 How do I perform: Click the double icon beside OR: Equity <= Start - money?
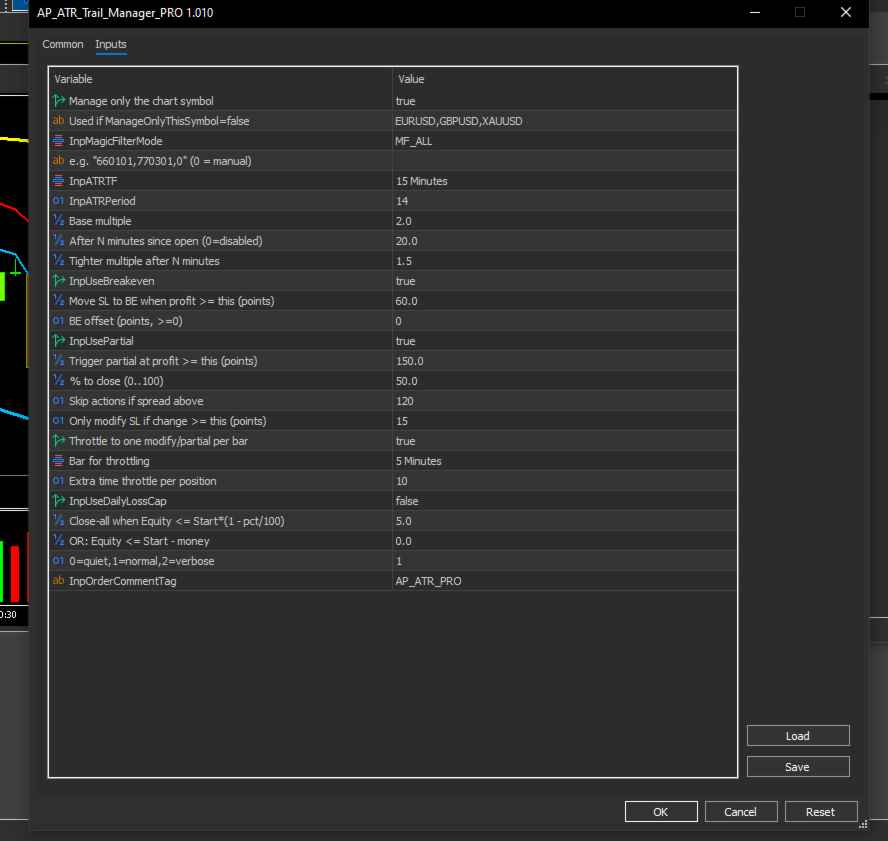point(58,541)
